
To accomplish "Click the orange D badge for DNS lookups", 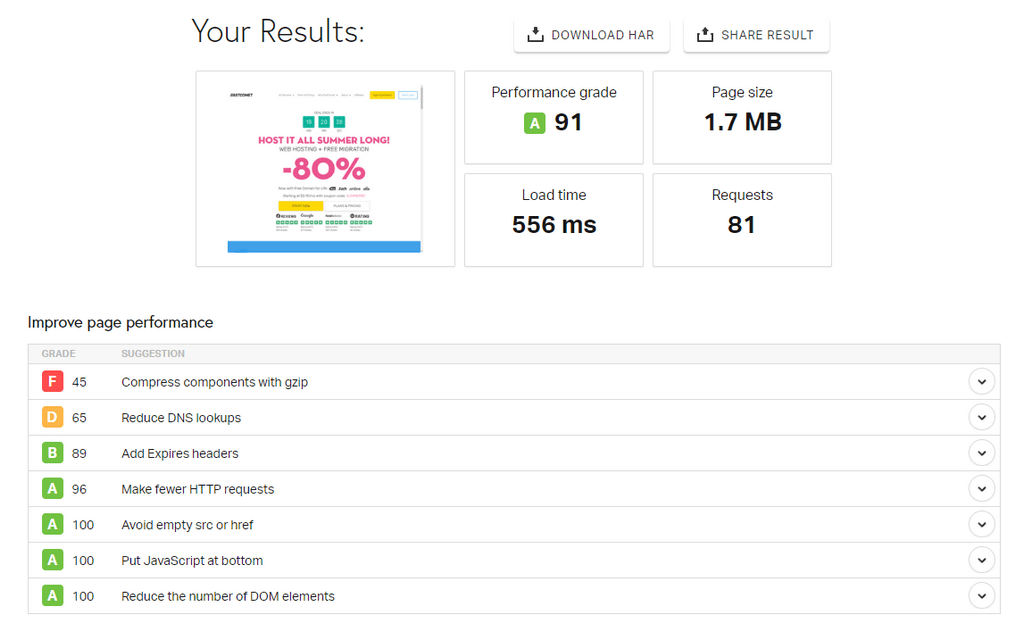I will [x=52, y=417].
